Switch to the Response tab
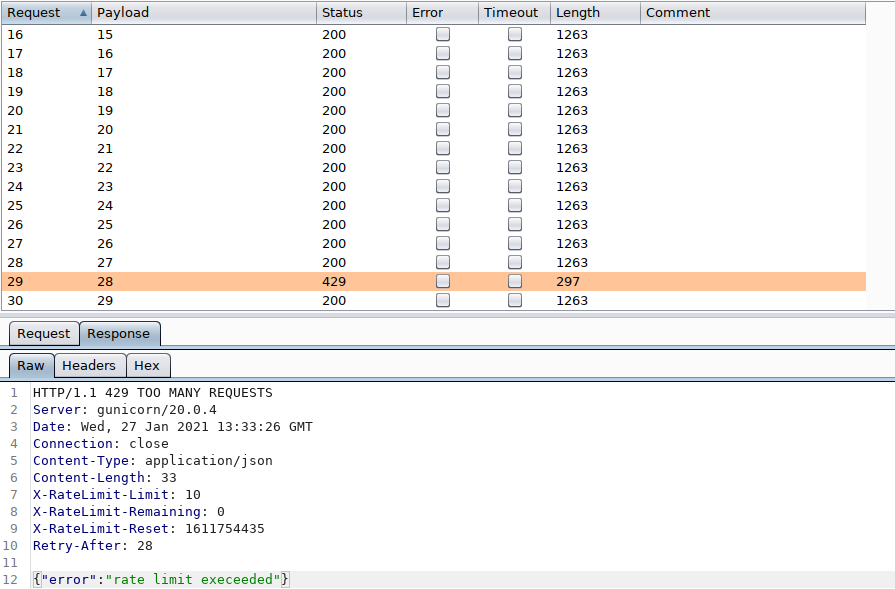 [119, 334]
